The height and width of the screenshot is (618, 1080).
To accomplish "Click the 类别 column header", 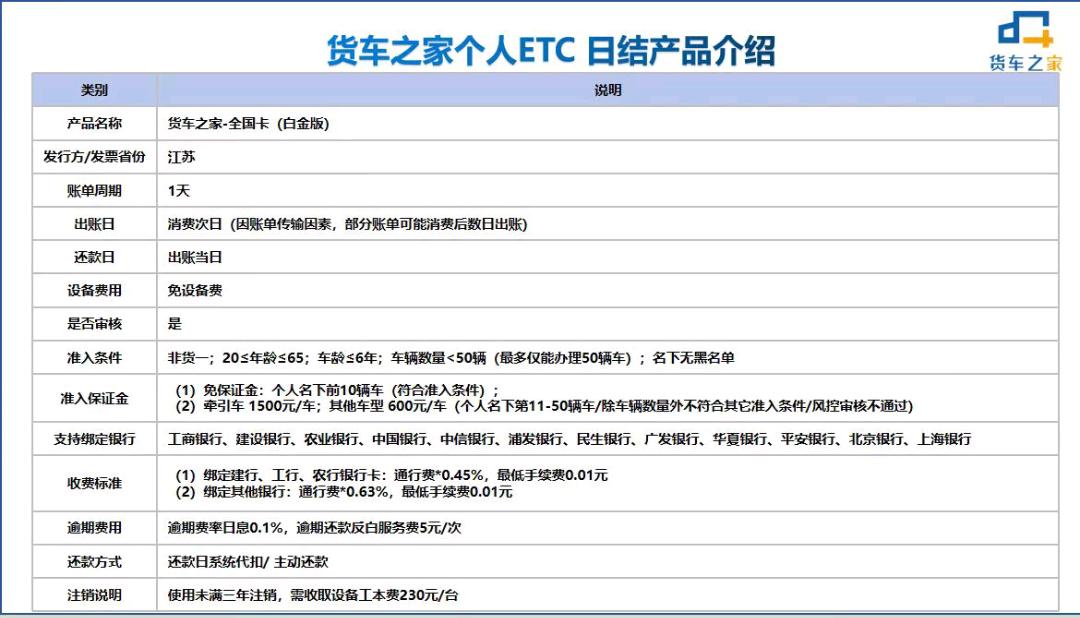I will (x=94, y=90).
